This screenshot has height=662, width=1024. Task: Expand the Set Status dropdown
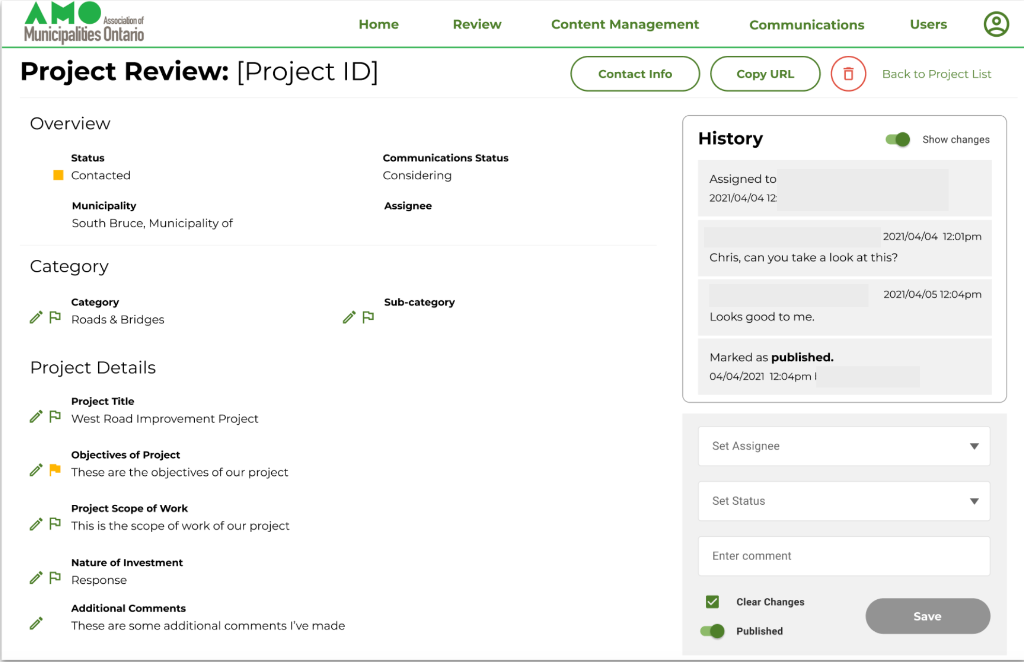(x=843, y=501)
